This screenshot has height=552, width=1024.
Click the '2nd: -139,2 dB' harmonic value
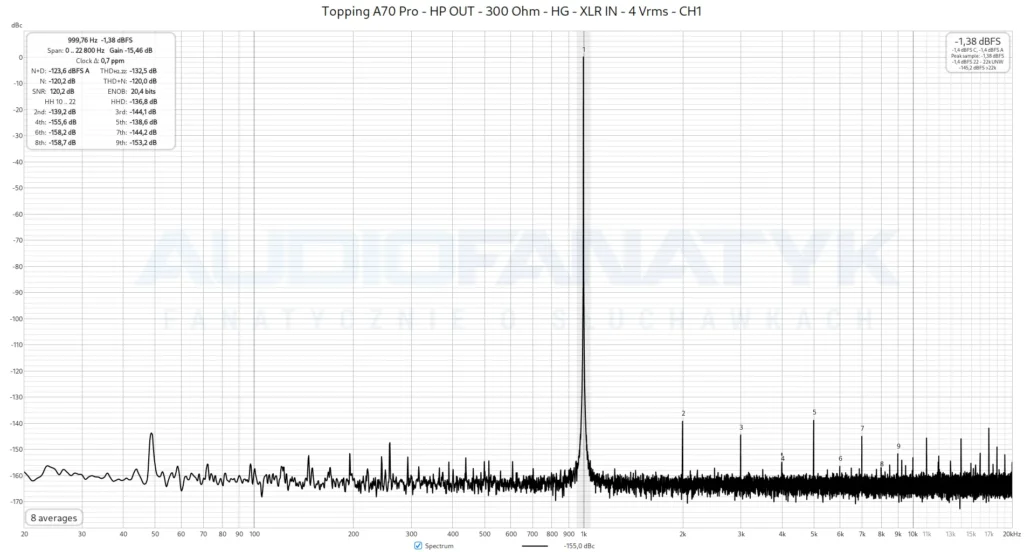click(55, 112)
